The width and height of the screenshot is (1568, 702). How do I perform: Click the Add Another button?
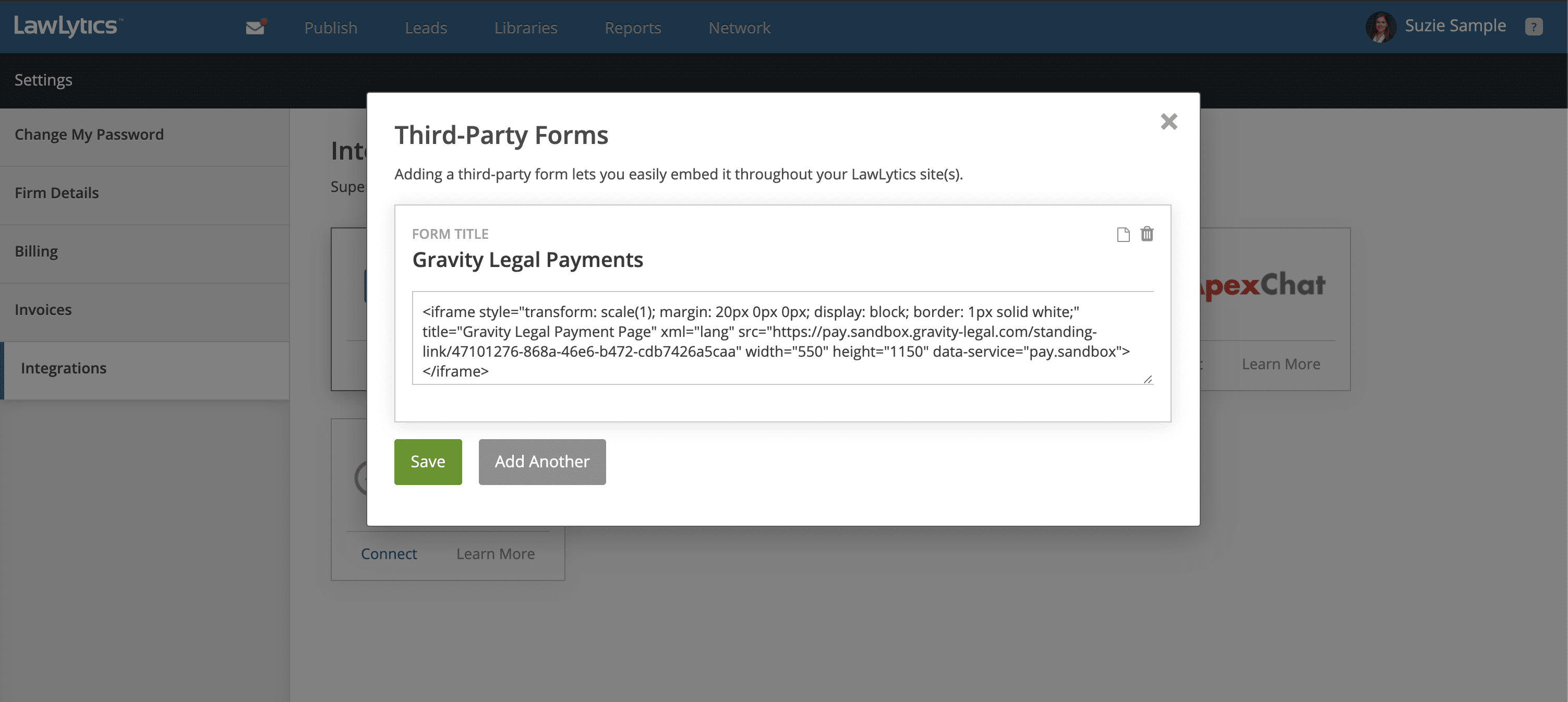542,462
